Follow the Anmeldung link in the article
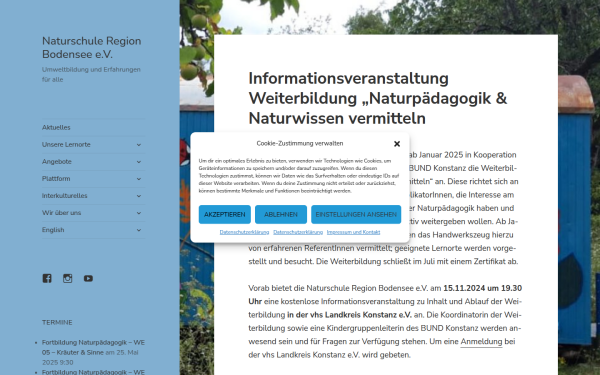 coord(481,341)
